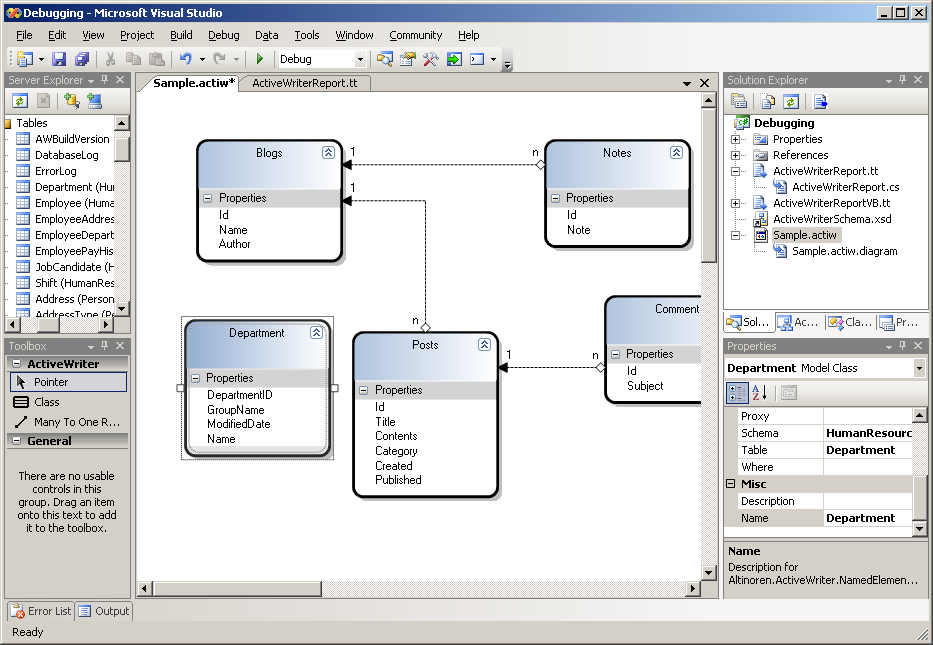Click the Cut scissors icon
Screen dimensions: 933x645
pyautogui.click(x=110, y=59)
